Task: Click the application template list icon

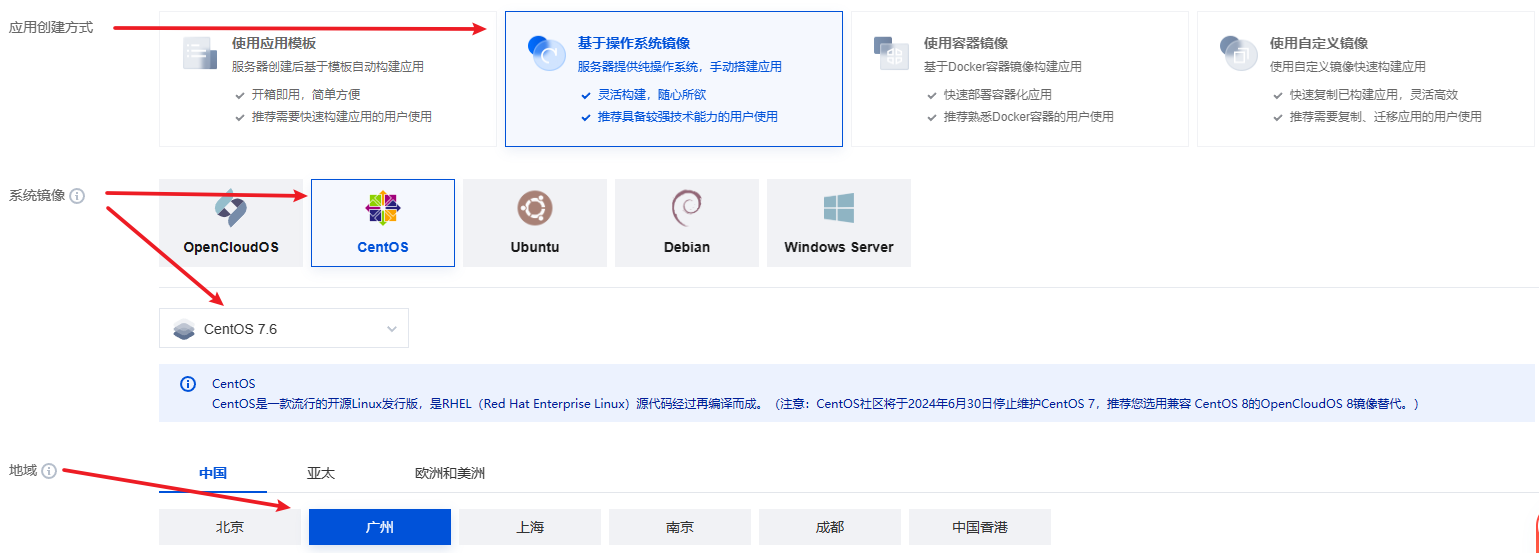Action: (200, 53)
